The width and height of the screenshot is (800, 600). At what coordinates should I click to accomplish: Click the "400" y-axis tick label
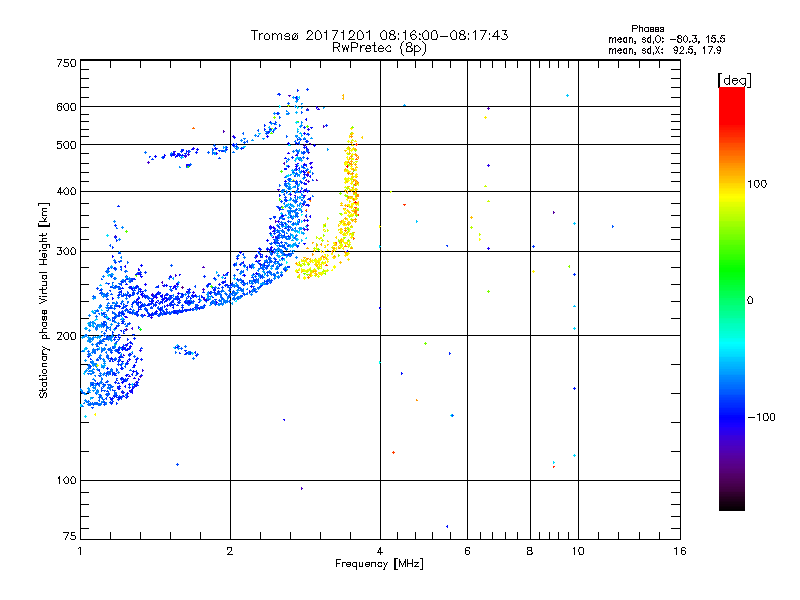tap(66, 191)
